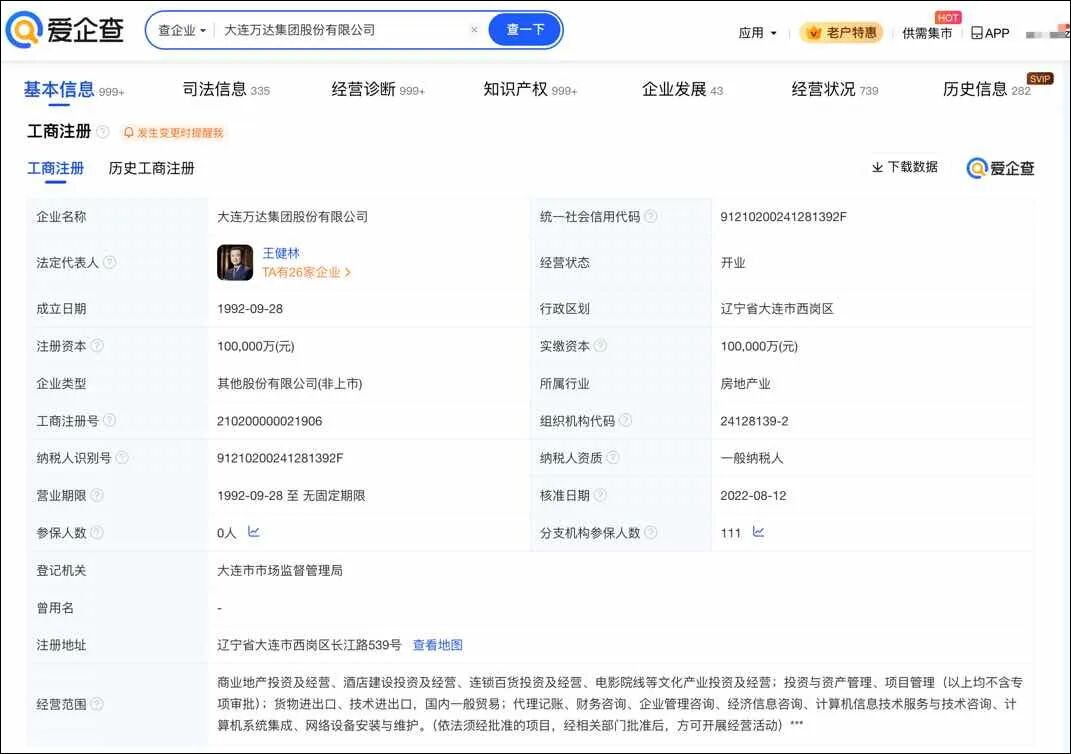The height and width of the screenshot is (754, 1071).
Task: Click help icon next to 工商注册号
Action: tap(109, 420)
